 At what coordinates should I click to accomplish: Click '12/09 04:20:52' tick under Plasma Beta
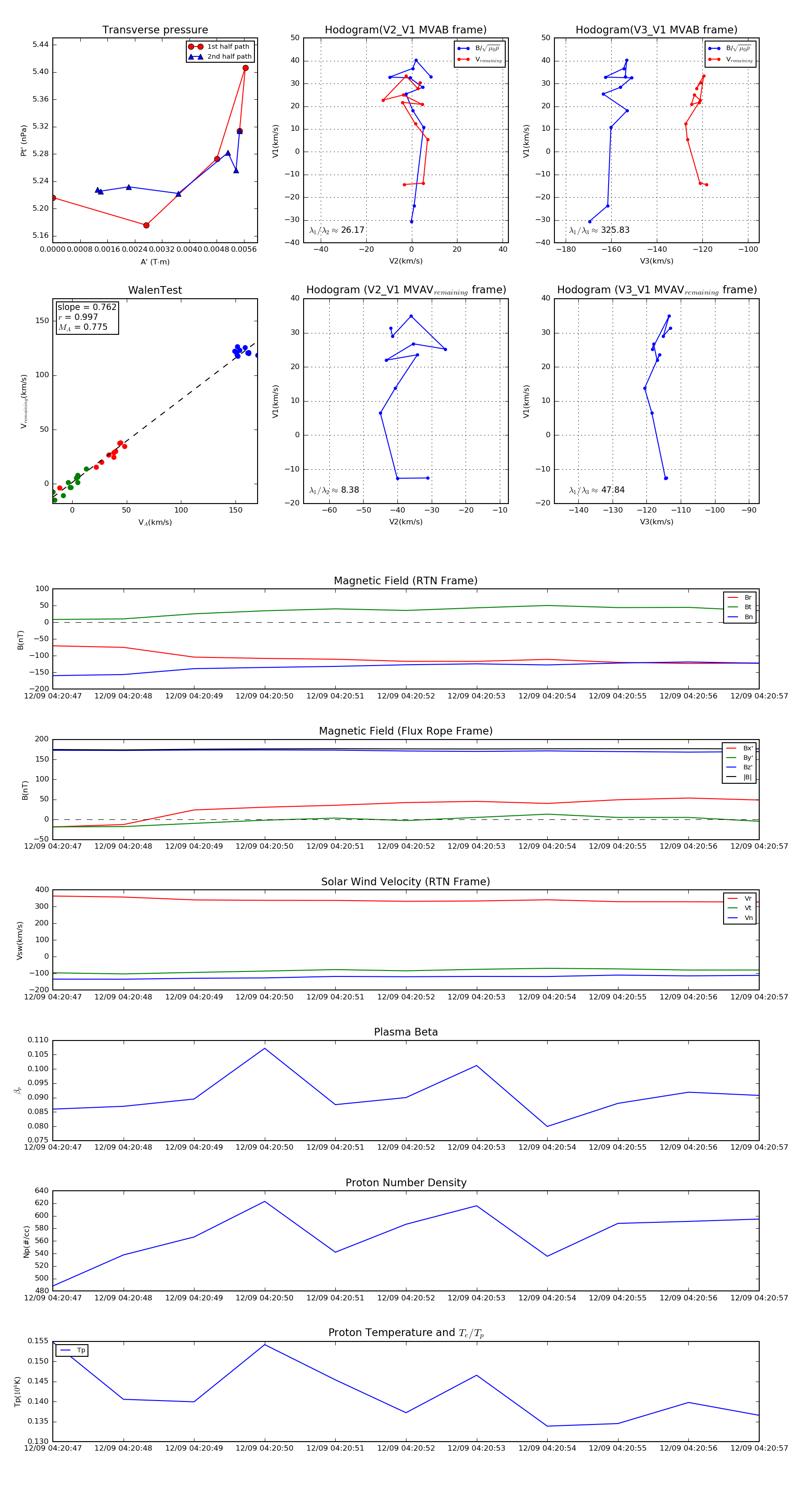pyautogui.click(x=406, y=1147)
